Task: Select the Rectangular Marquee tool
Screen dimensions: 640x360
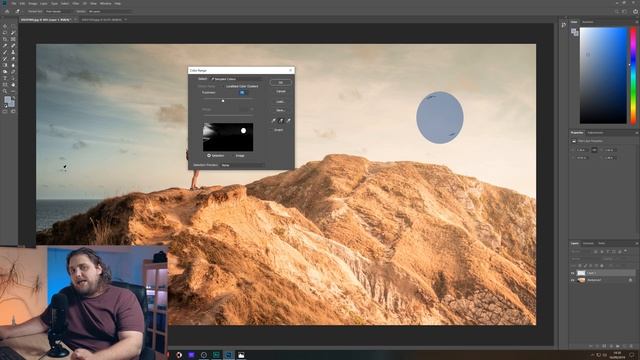Action: point(13,27)
